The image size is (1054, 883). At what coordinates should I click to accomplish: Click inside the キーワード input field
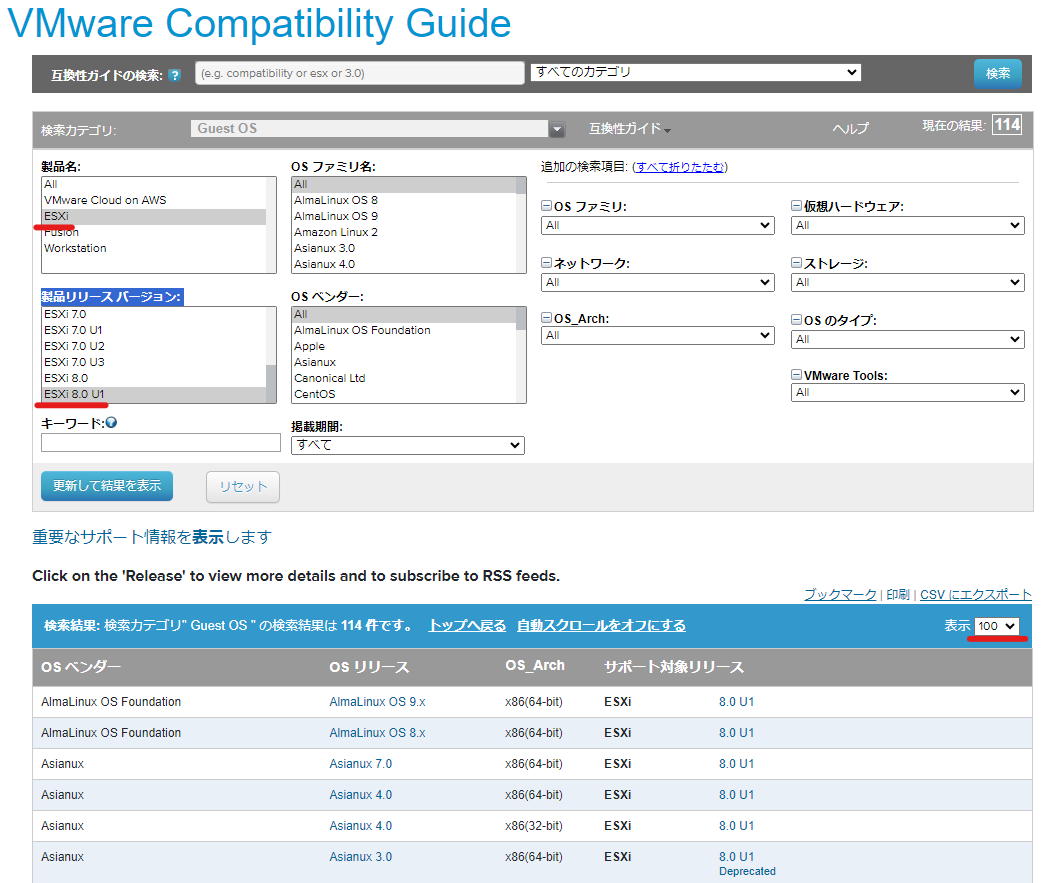[x=160, y=440]
